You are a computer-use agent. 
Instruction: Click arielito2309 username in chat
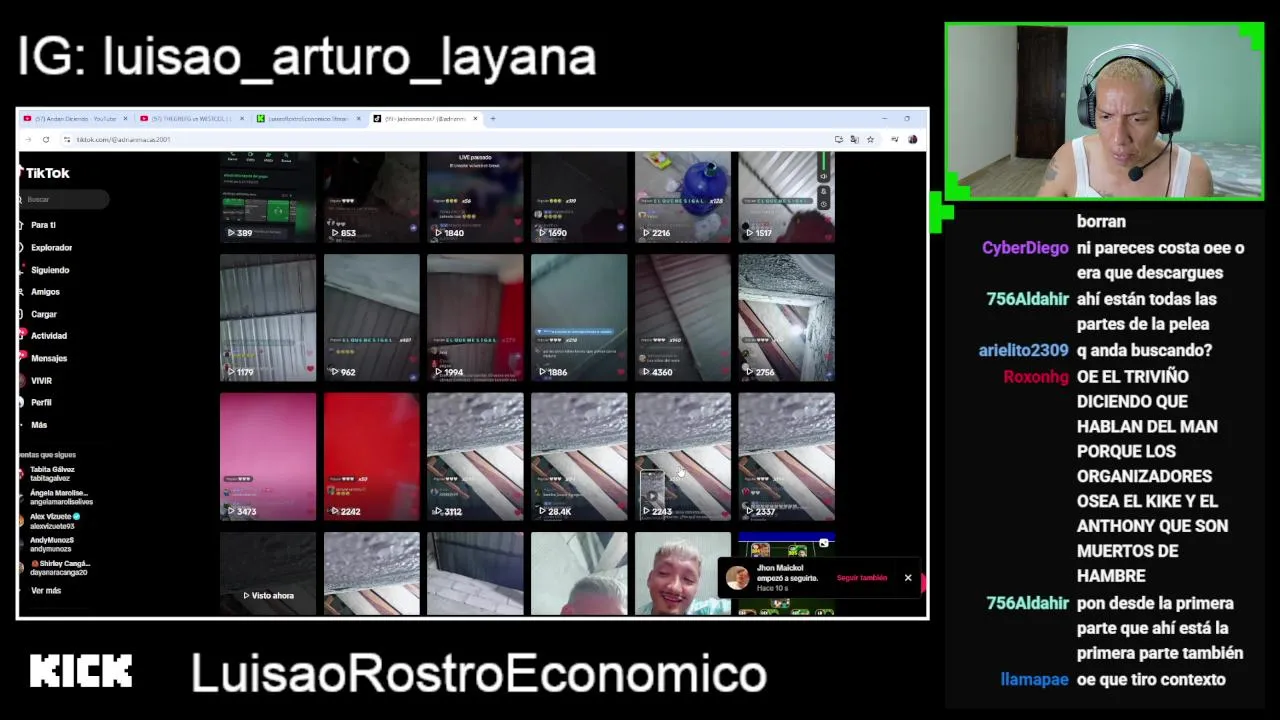point(1024,351)
